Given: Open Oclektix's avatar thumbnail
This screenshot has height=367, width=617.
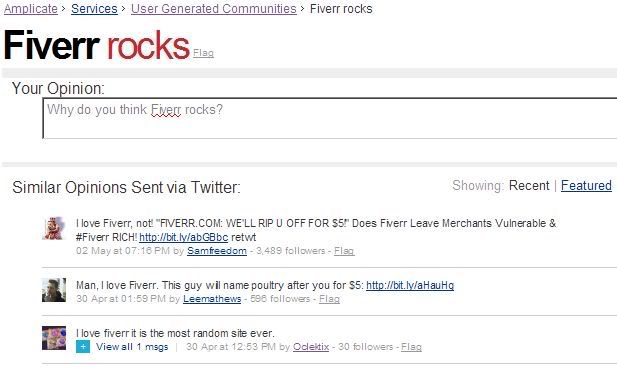Looking at the screenshot, I should (54, 338).
